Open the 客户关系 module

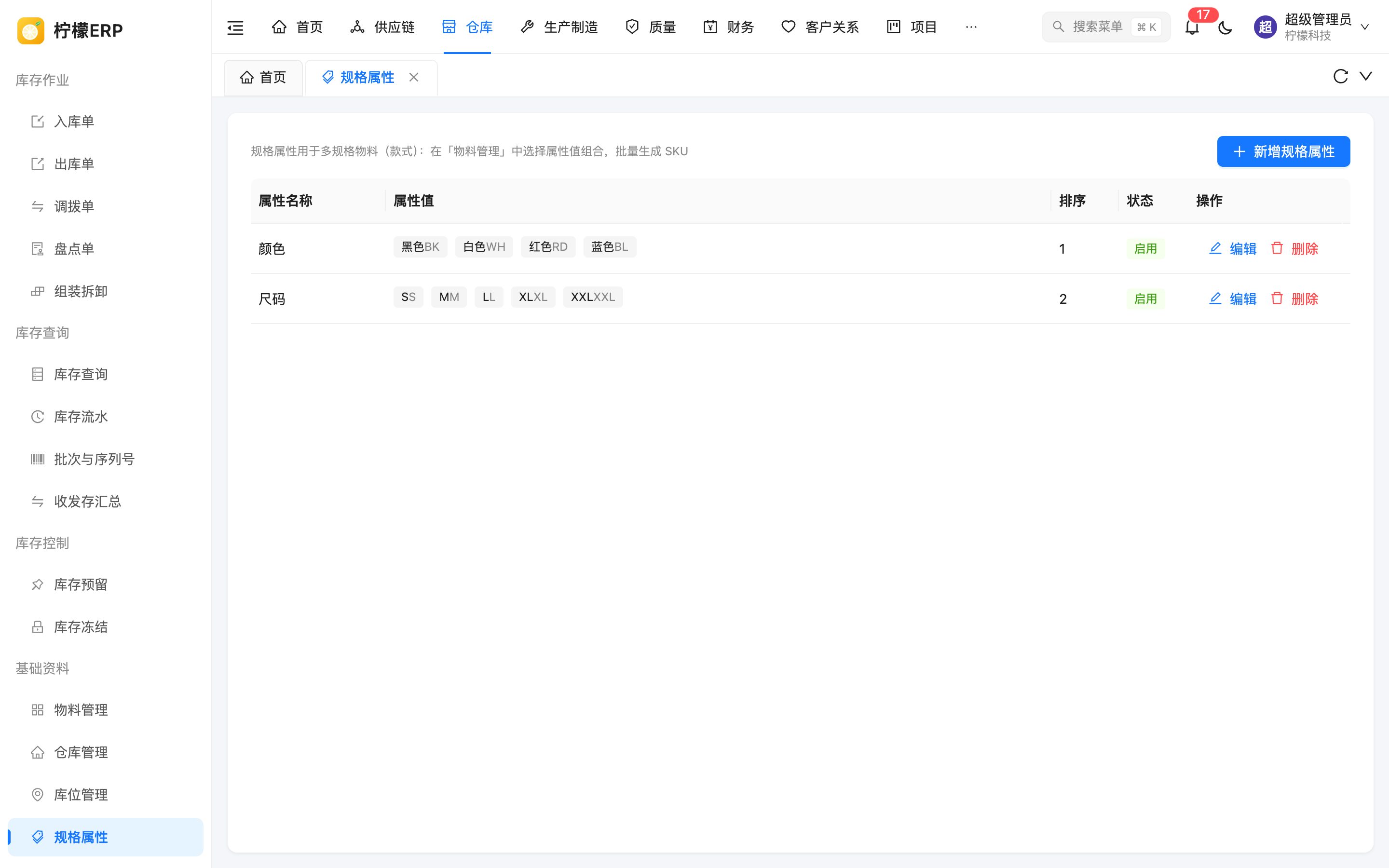tap(819, 27)
